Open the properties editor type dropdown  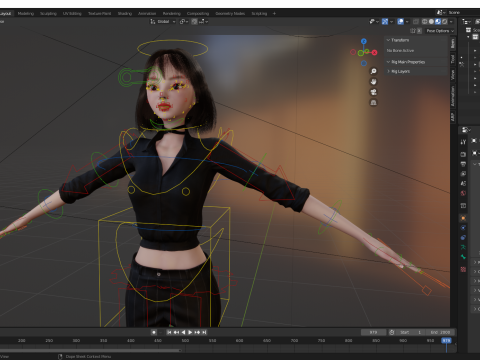tap(466, 130)
